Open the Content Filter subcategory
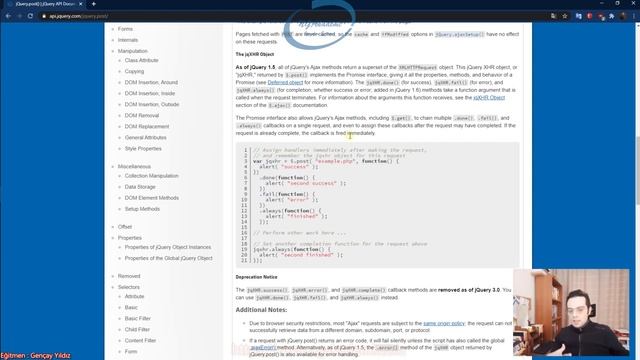 140,341
